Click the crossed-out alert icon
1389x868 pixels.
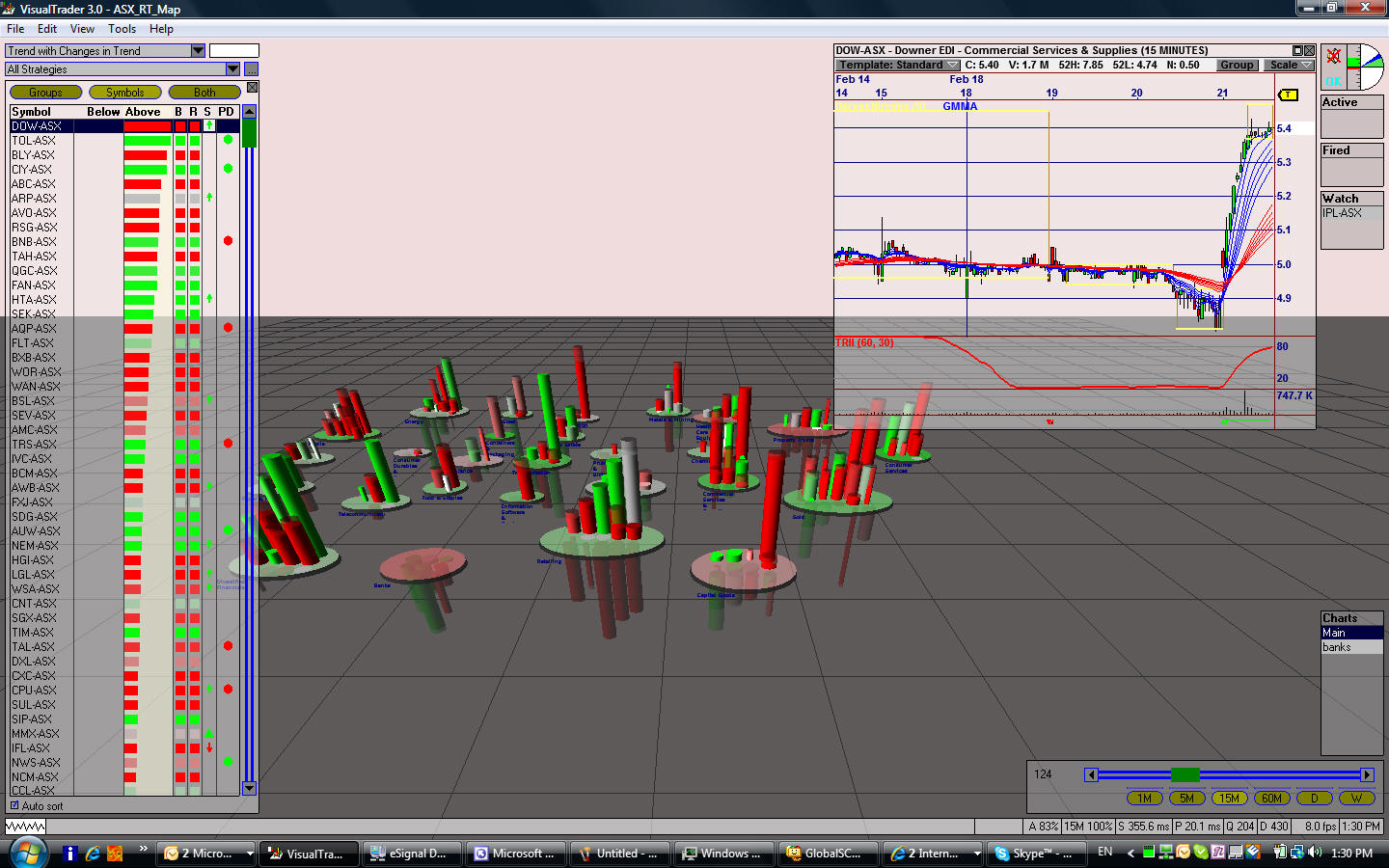coord(1333,56)
